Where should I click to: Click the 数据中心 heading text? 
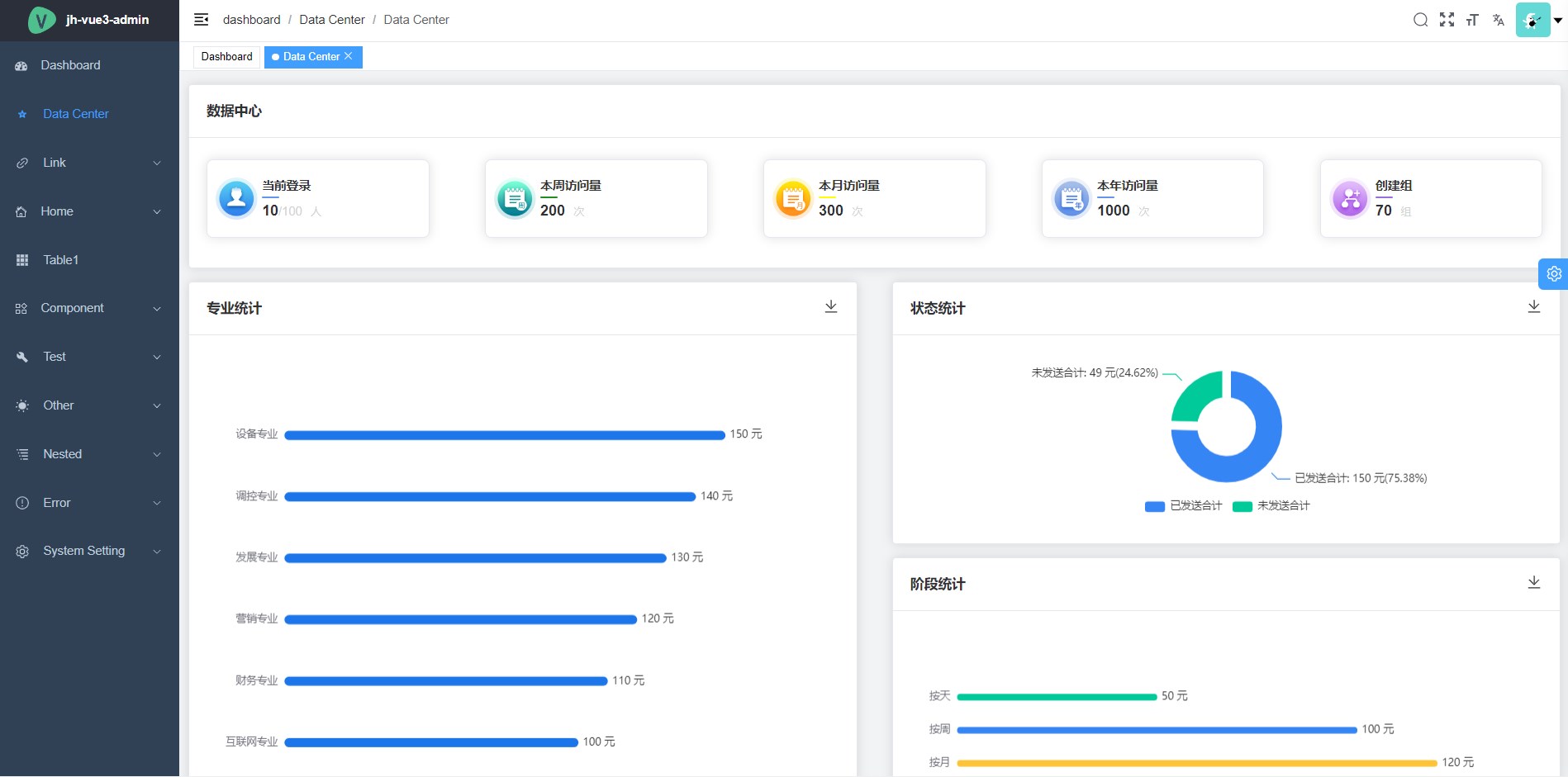234,111
